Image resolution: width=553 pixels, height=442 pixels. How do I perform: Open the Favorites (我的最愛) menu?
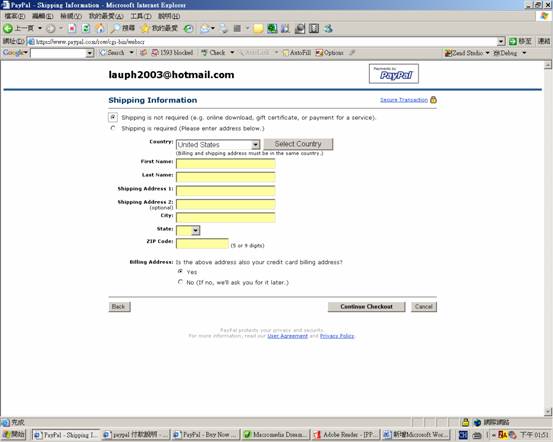(106, 16)
